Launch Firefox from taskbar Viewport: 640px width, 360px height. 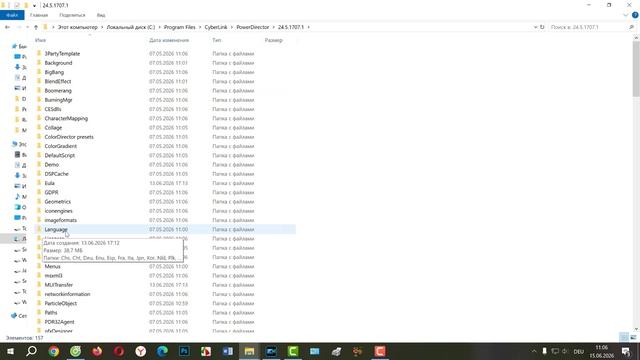[x=97, y=351]
